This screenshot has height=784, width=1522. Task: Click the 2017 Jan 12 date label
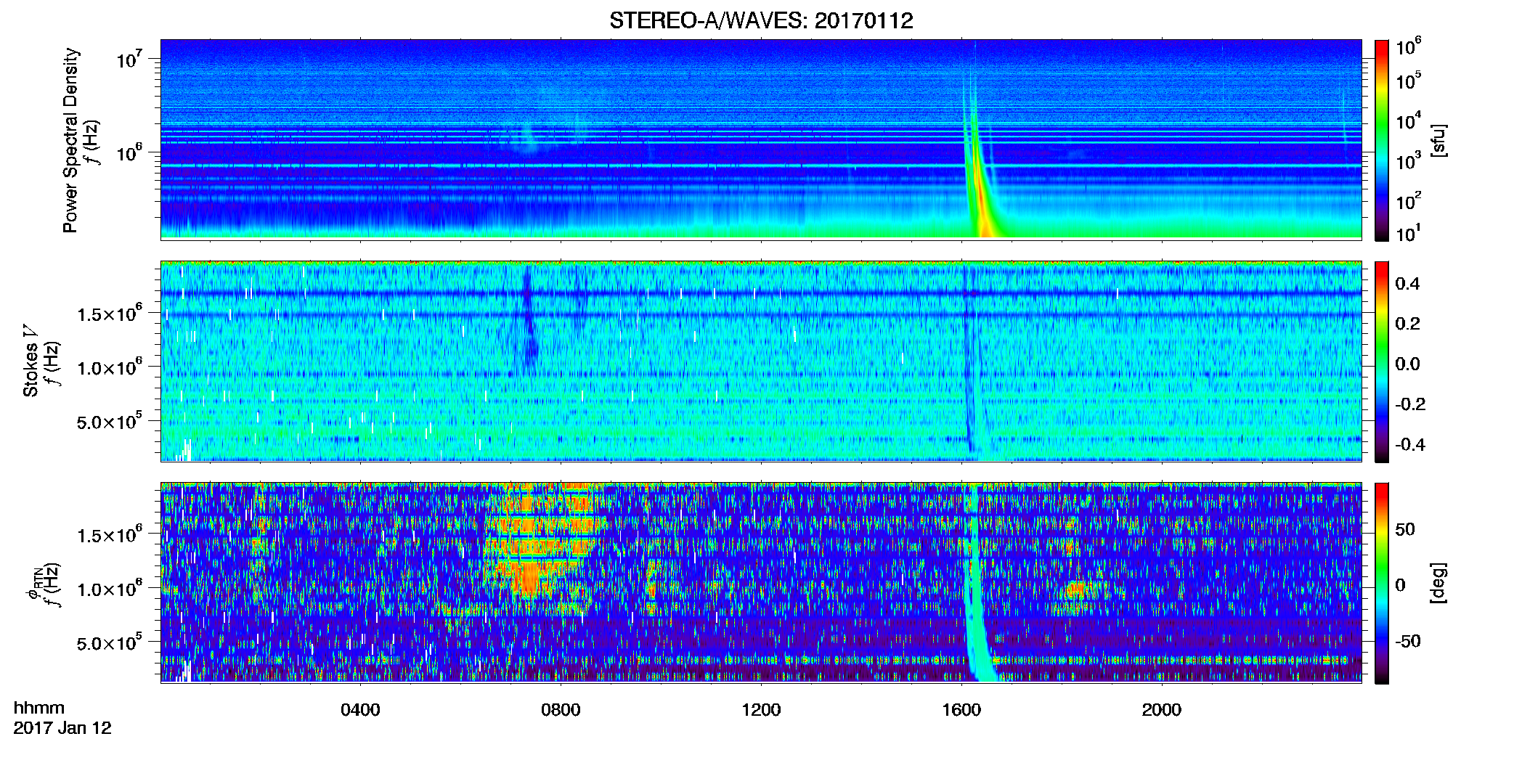(x=62, y=728)
